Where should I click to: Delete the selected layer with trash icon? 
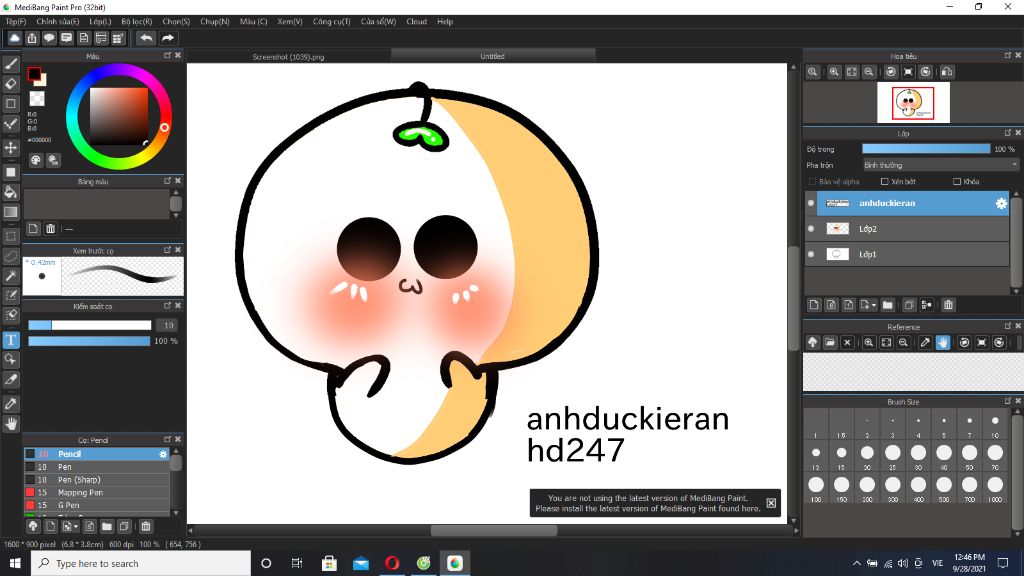948,304
